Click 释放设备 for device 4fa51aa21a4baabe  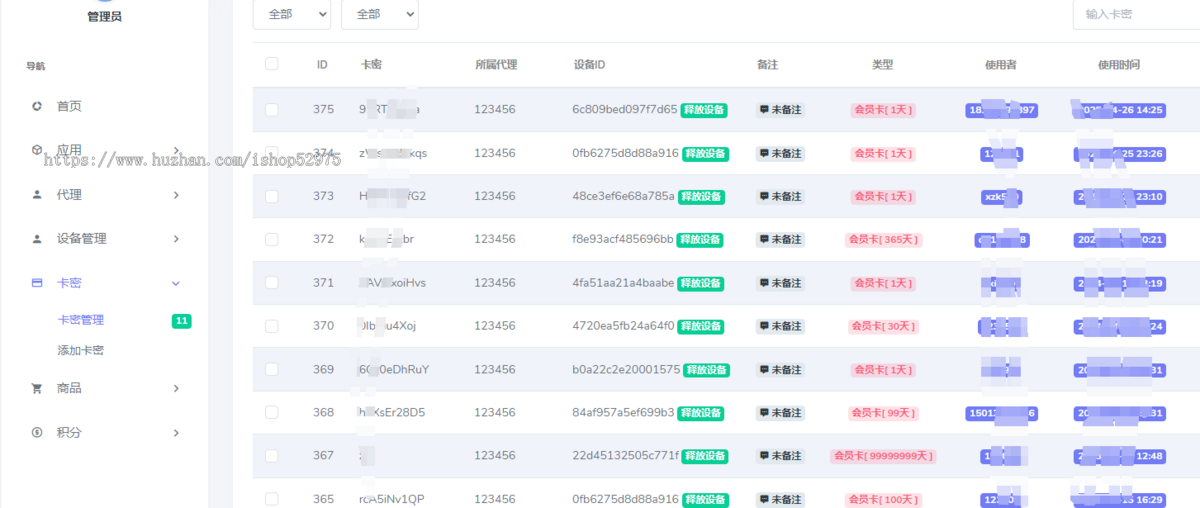(x=700, y=283)
